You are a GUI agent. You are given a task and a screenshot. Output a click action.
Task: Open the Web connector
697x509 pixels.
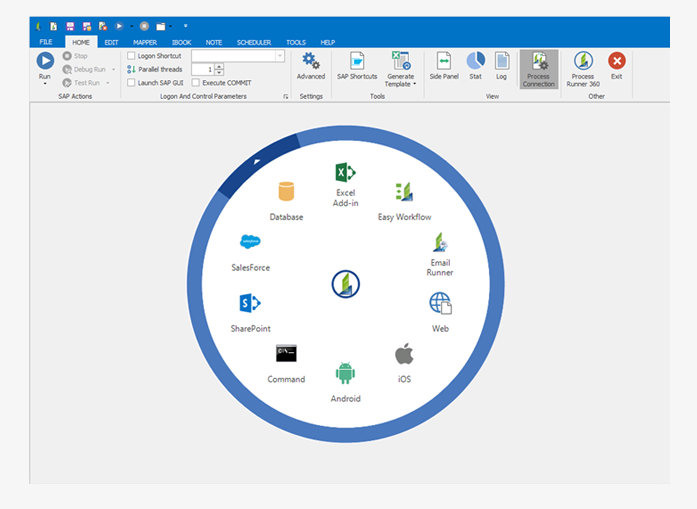[440, 312]
